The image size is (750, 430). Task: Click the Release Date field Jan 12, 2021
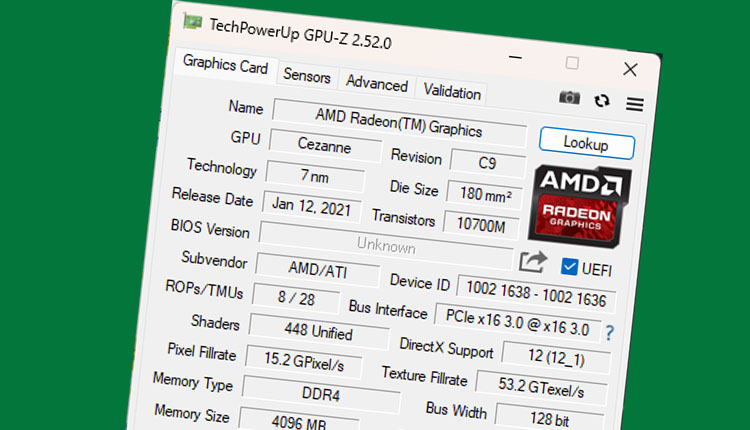311,207
